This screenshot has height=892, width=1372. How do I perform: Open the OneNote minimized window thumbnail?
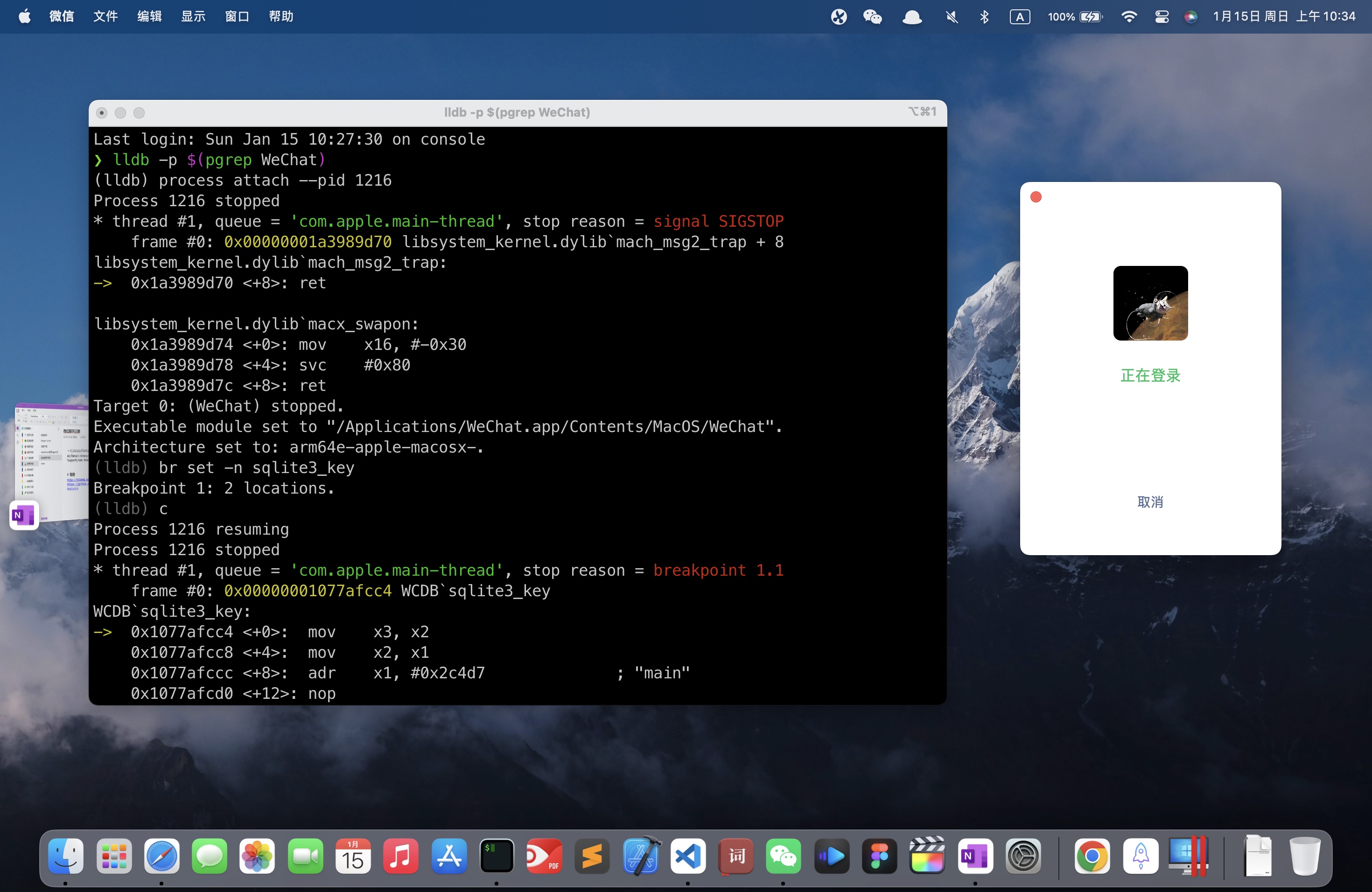click(51, 464)
